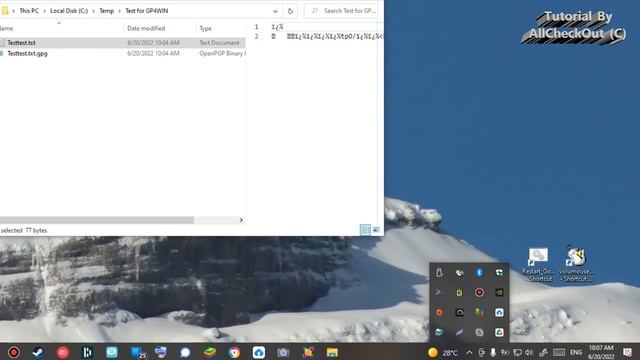Switch to the large icons view button
640x360 pixels.
point(376,230)
